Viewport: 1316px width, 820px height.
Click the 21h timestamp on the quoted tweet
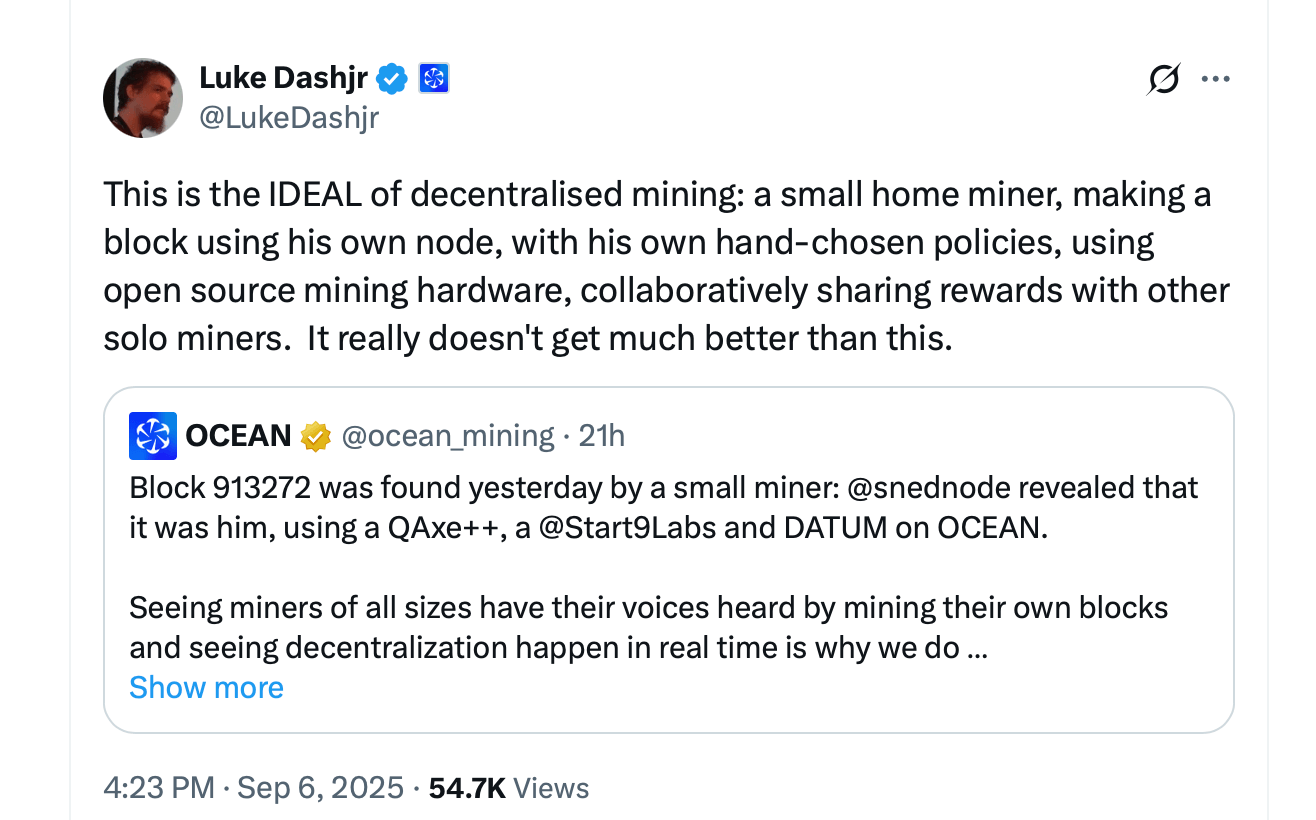pyautogui.click(x=601, y=436)
